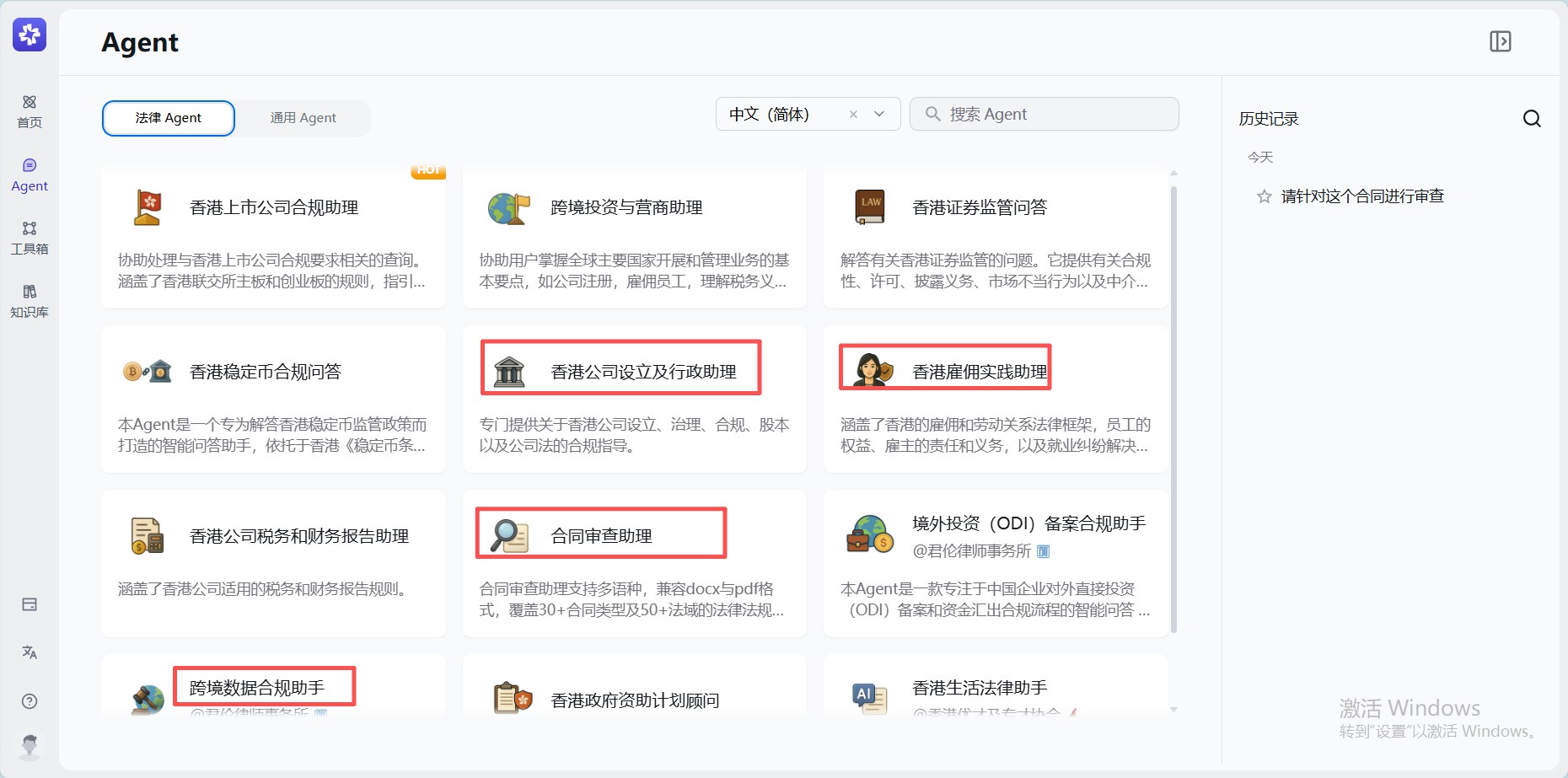Click the language translate icon in the sidebar
1568x778 pixels.
click(x=30, y=652)
